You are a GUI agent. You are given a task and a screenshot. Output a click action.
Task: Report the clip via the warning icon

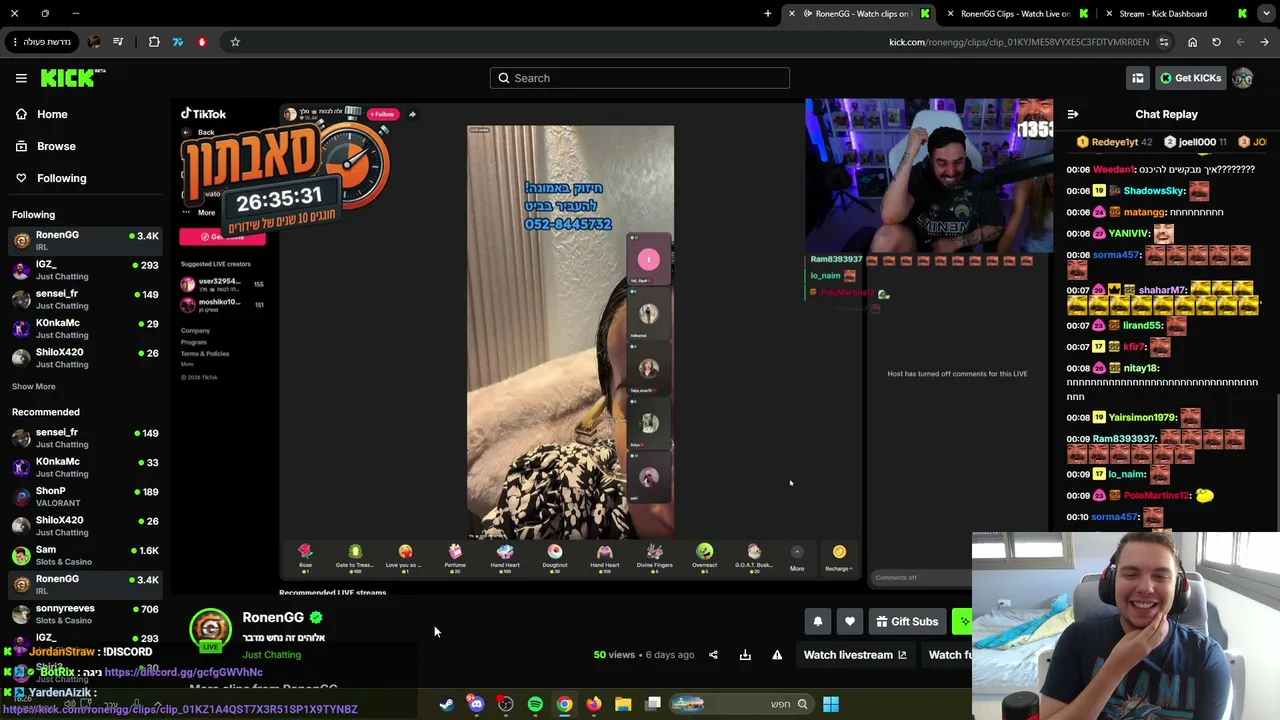[x=777, y=655]
